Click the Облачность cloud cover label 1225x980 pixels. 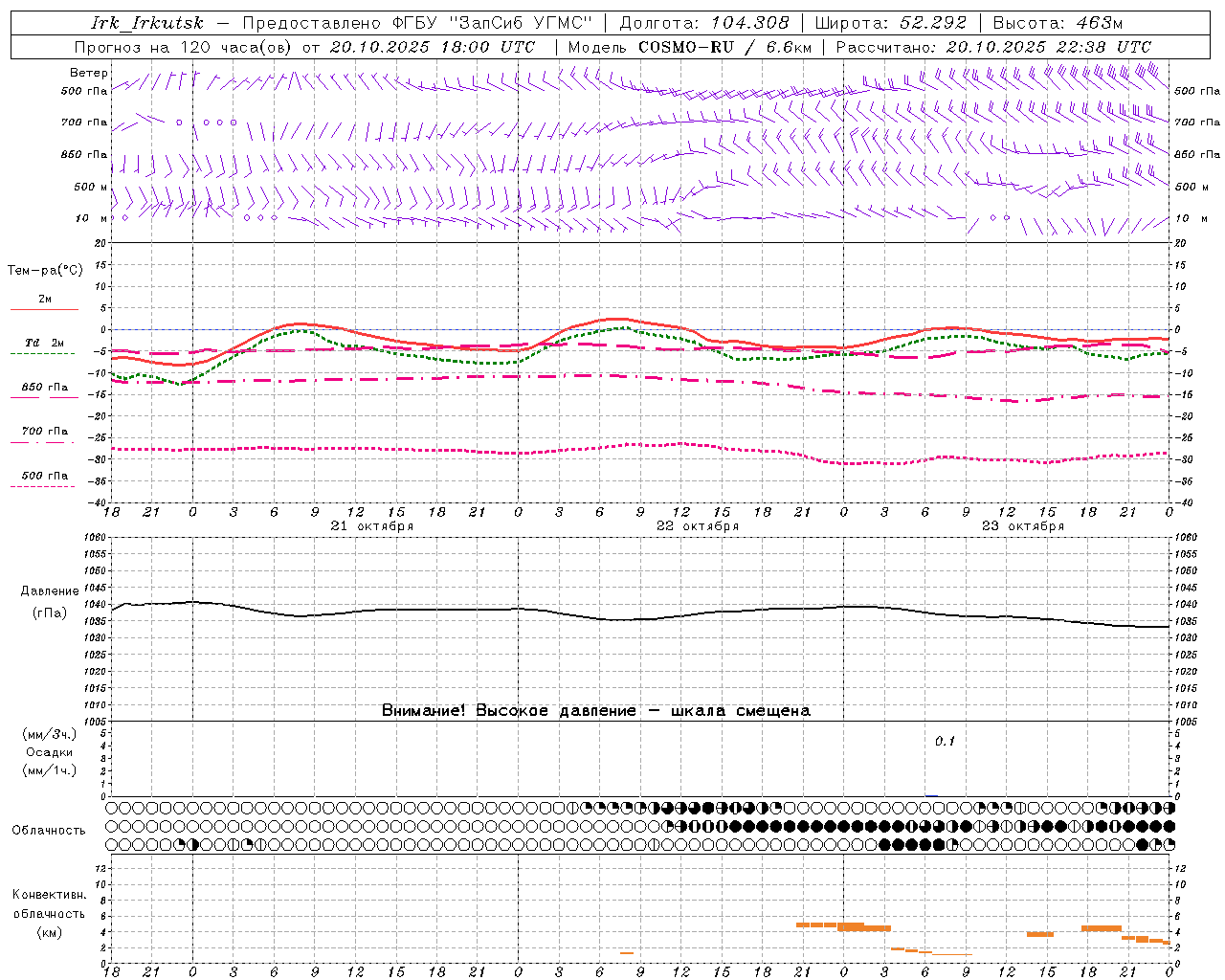[49, 830]
